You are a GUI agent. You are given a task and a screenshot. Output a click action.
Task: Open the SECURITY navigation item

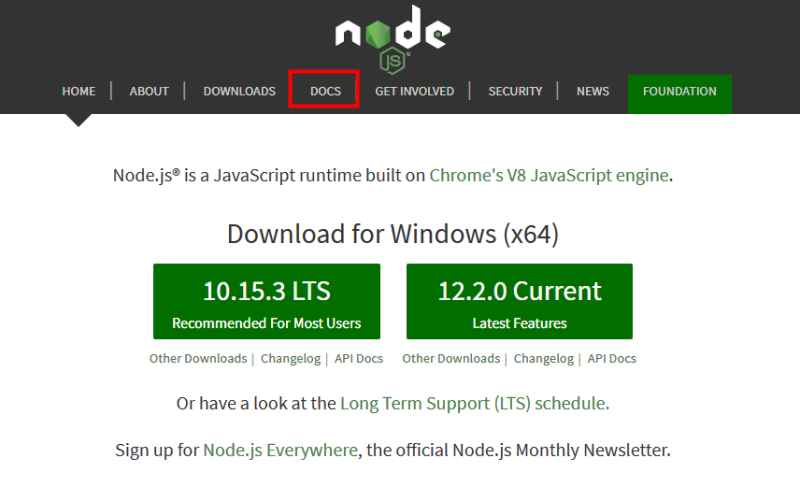click(x=515, y=91)
